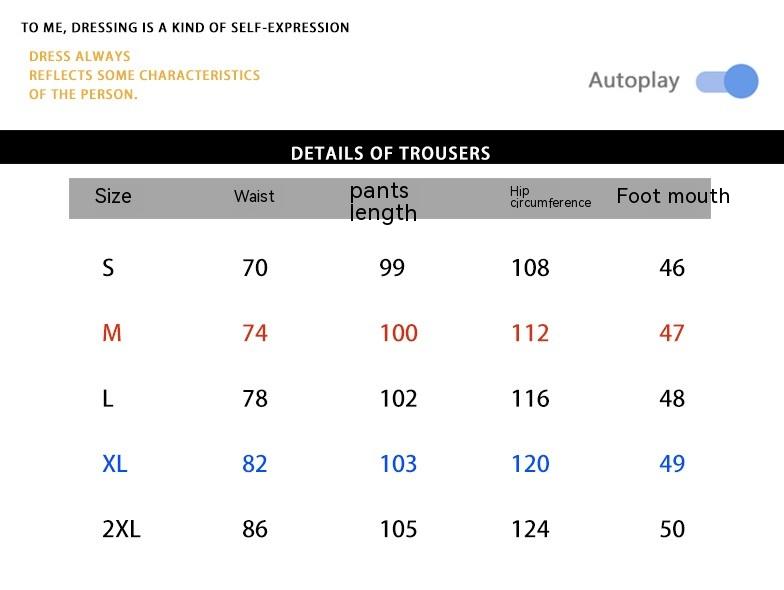Click pants length value 102
This screenshot has width=784, height=590.
click(398, 398)
